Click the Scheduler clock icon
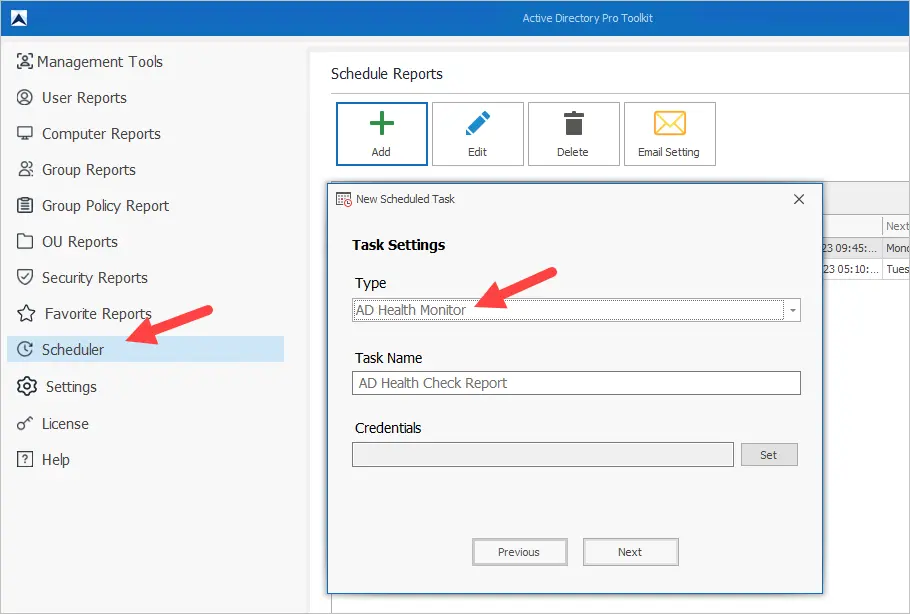 click(24, 349)
